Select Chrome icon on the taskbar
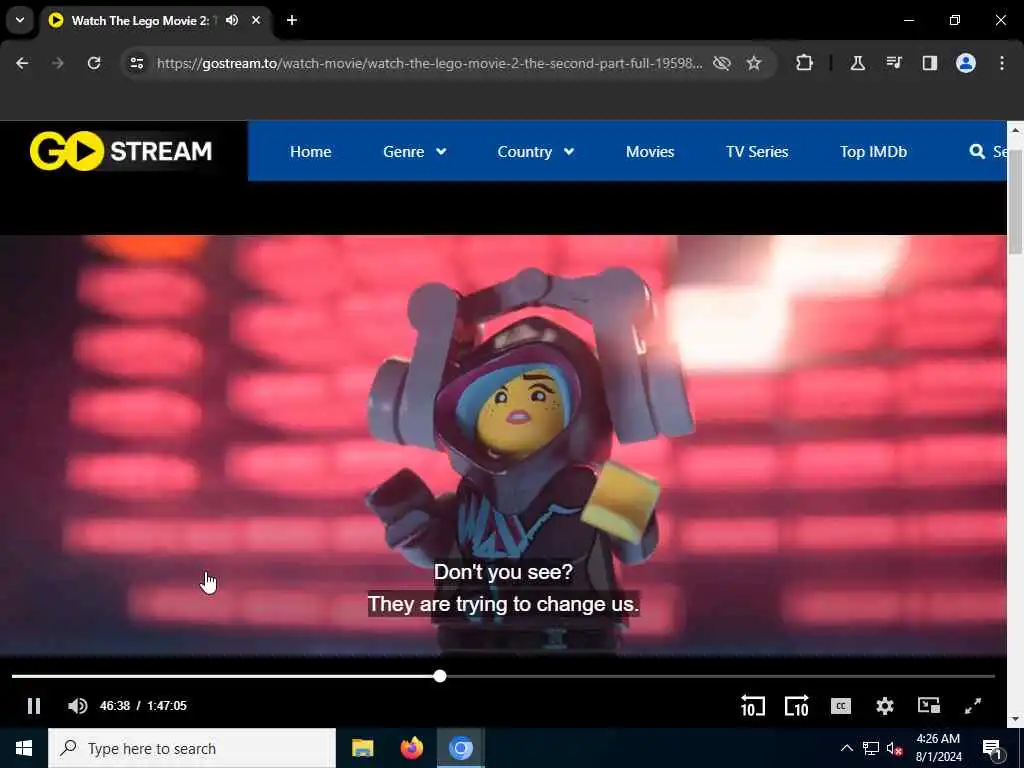Screen dimensions: 1024x768 point(460,748)
